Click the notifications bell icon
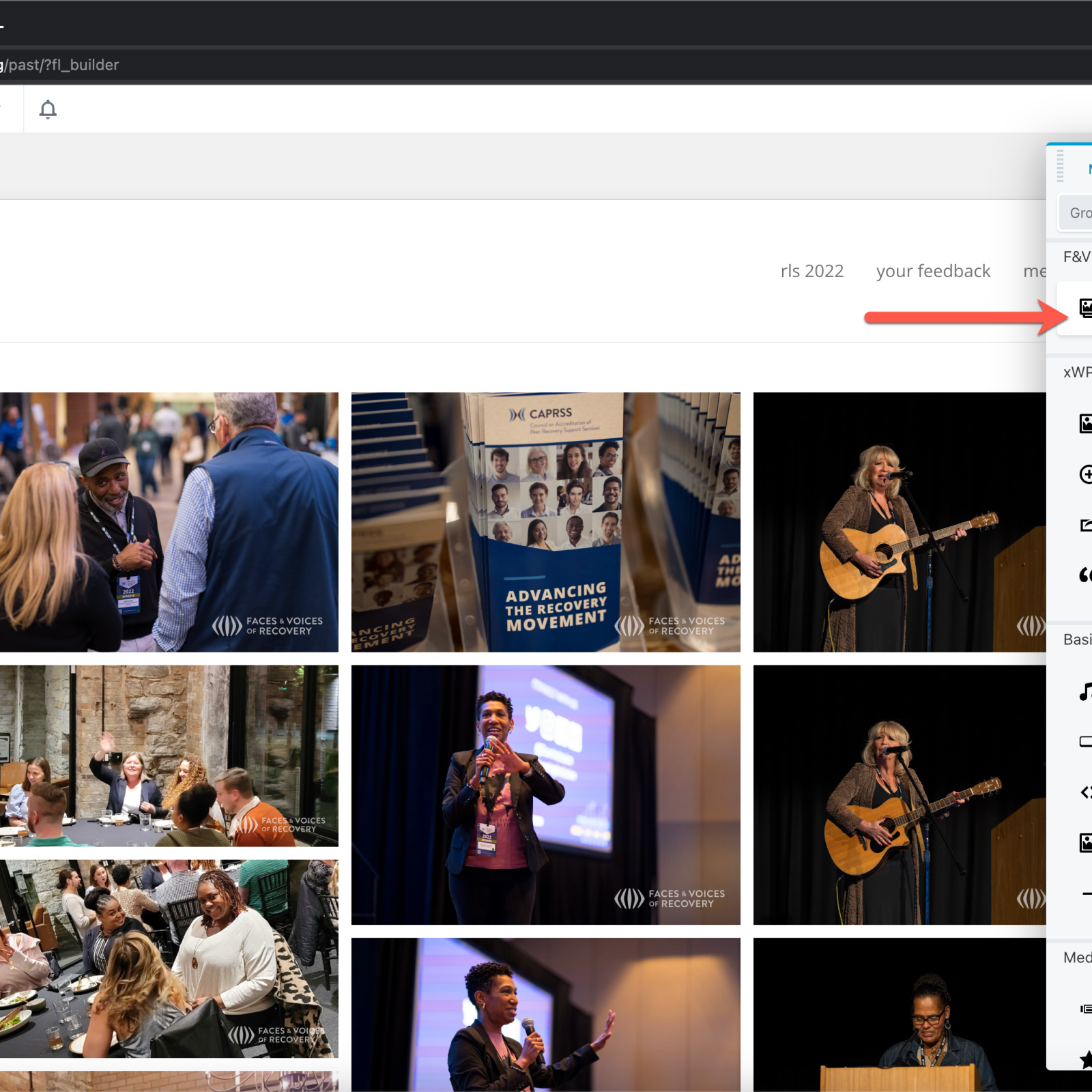 pos(48,109)
